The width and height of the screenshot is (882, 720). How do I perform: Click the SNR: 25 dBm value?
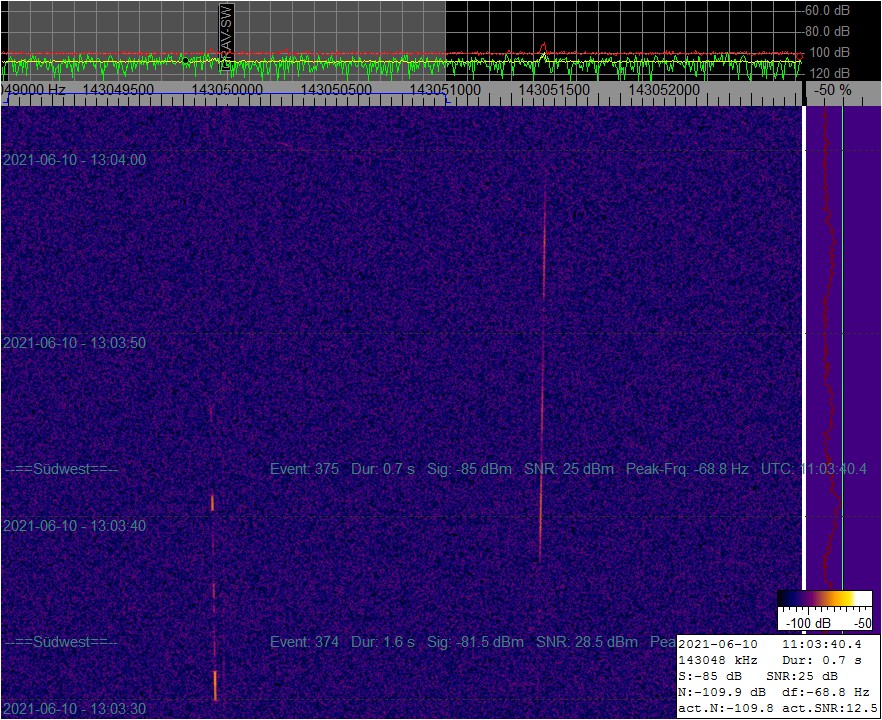pos(569,469)
